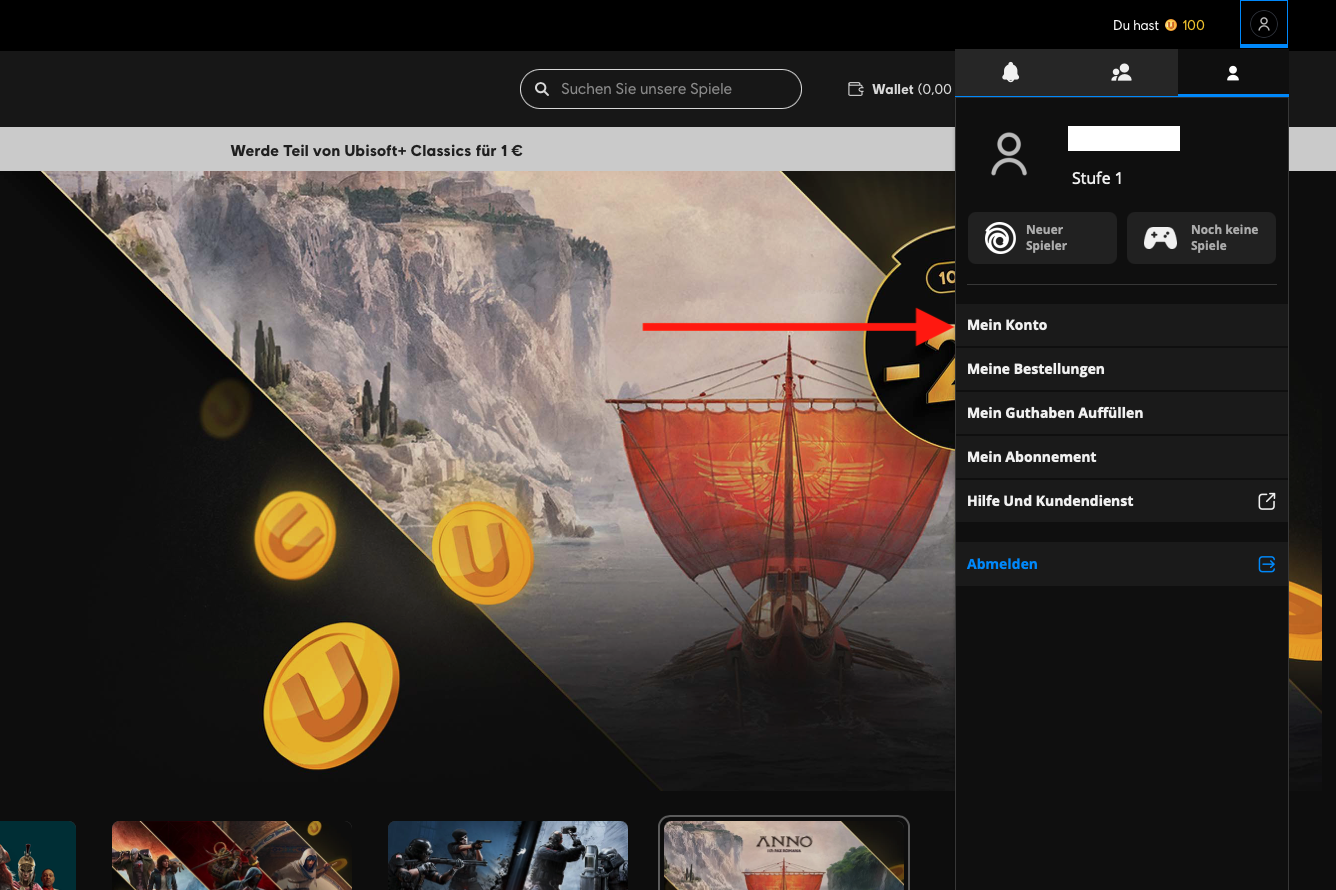
Task: Select Mein Guthaben Auffüllen
Action: click(x=1122, y=413)
